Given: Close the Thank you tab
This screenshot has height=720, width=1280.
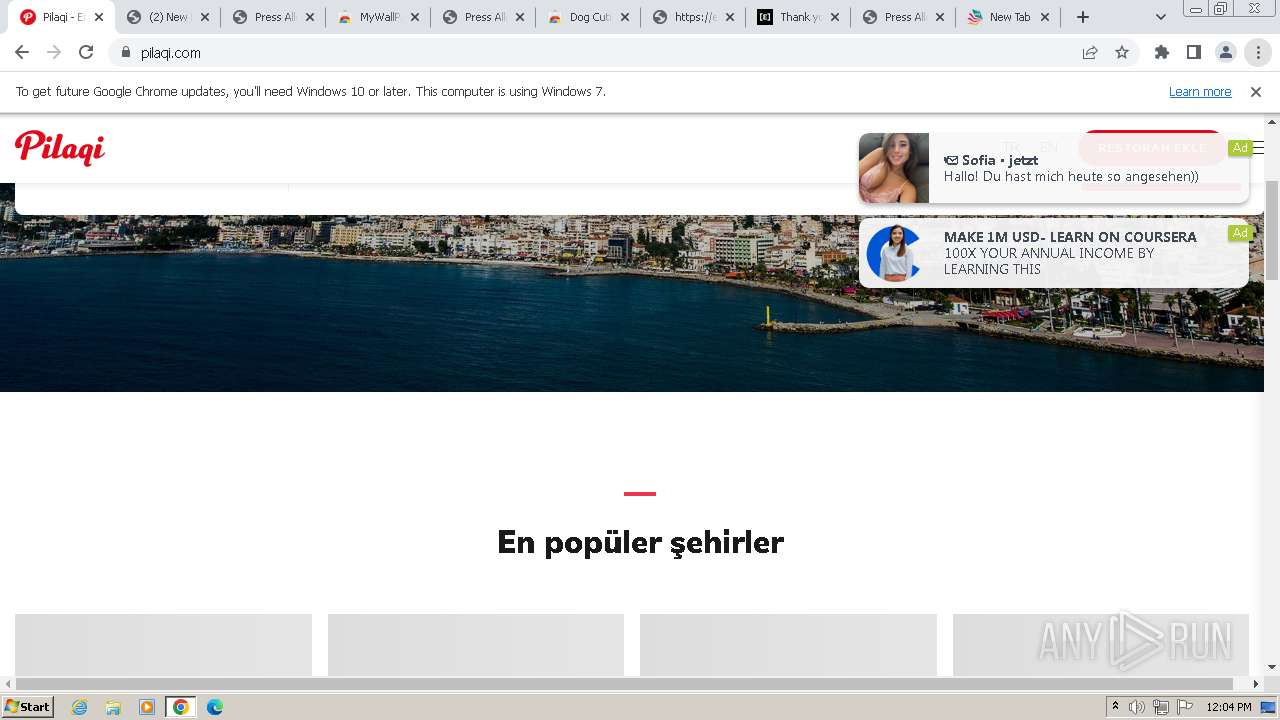Looking at the screenshot, I should pyautogui.click(x=835, y=17).
